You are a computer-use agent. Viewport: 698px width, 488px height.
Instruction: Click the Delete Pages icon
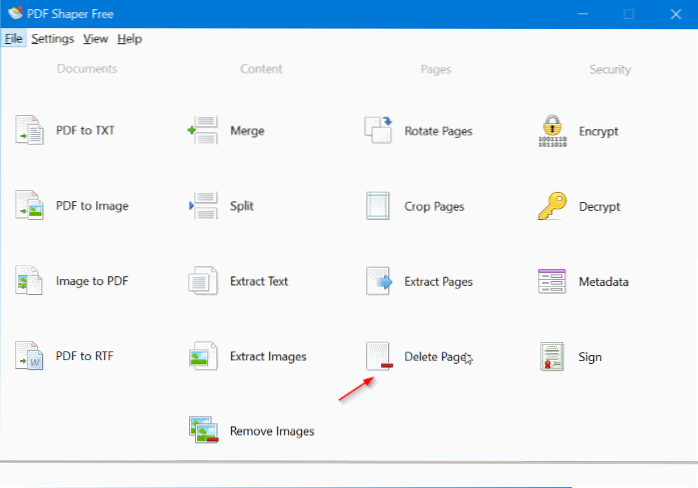(x=378, y=356)
